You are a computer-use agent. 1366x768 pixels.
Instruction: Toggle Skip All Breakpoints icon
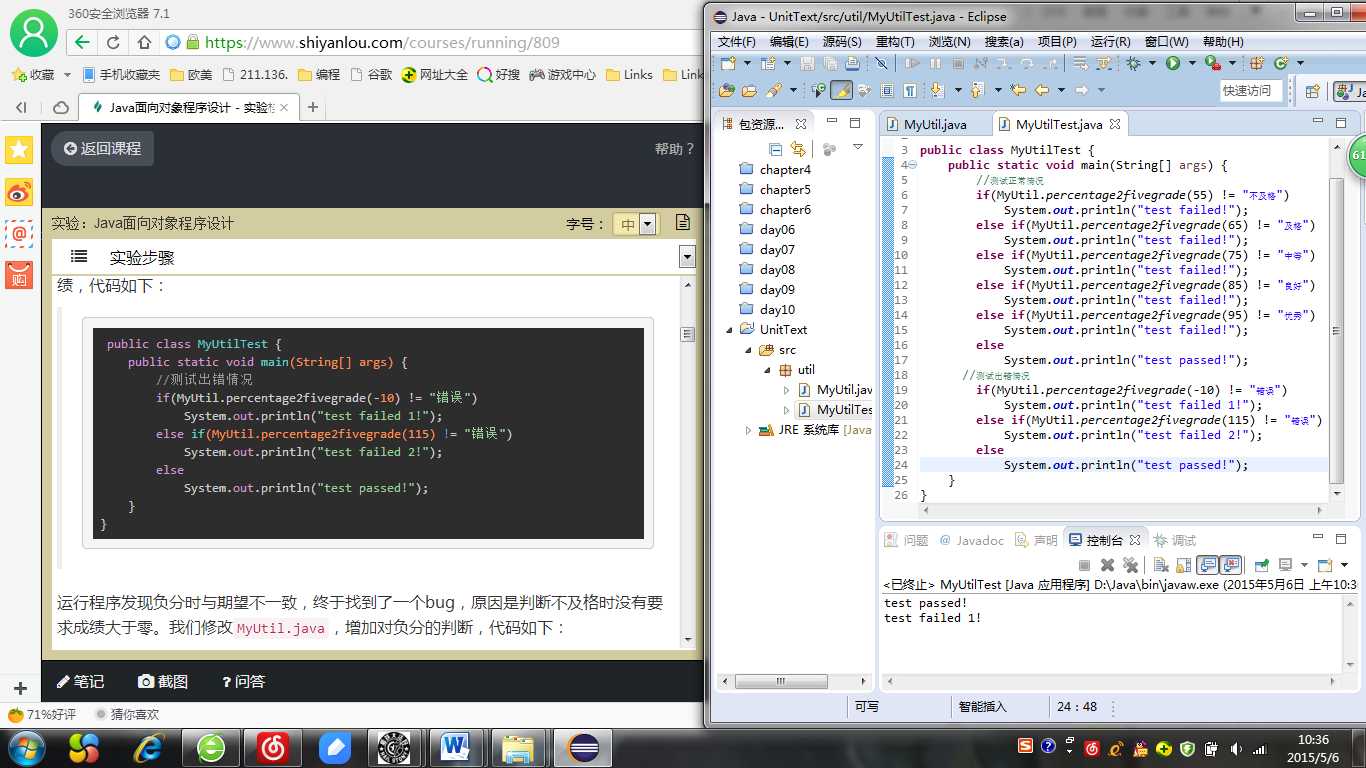[x=881, y=63]
